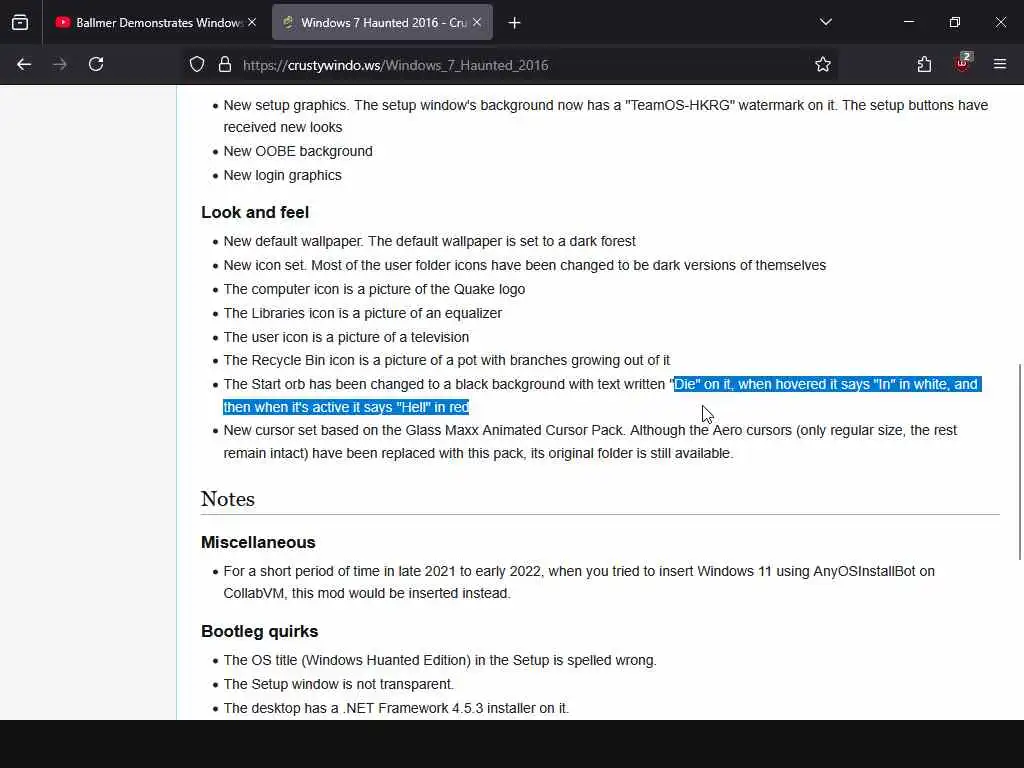Viewport: 1024px width, 768px height.
Task: Minimize the browser window
Action: pos(908,22)
